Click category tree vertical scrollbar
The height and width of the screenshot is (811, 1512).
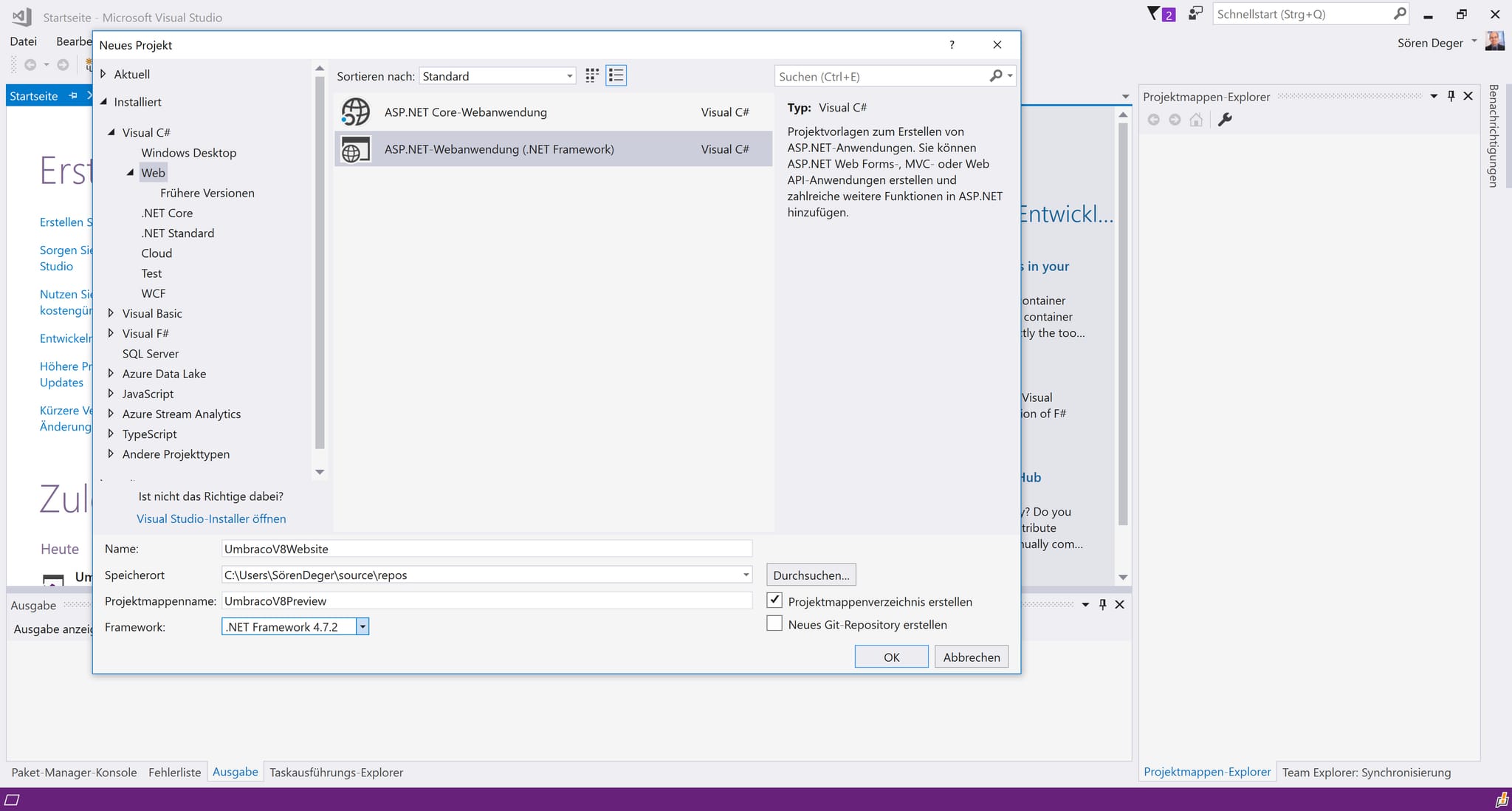click(x=320, y=262)
